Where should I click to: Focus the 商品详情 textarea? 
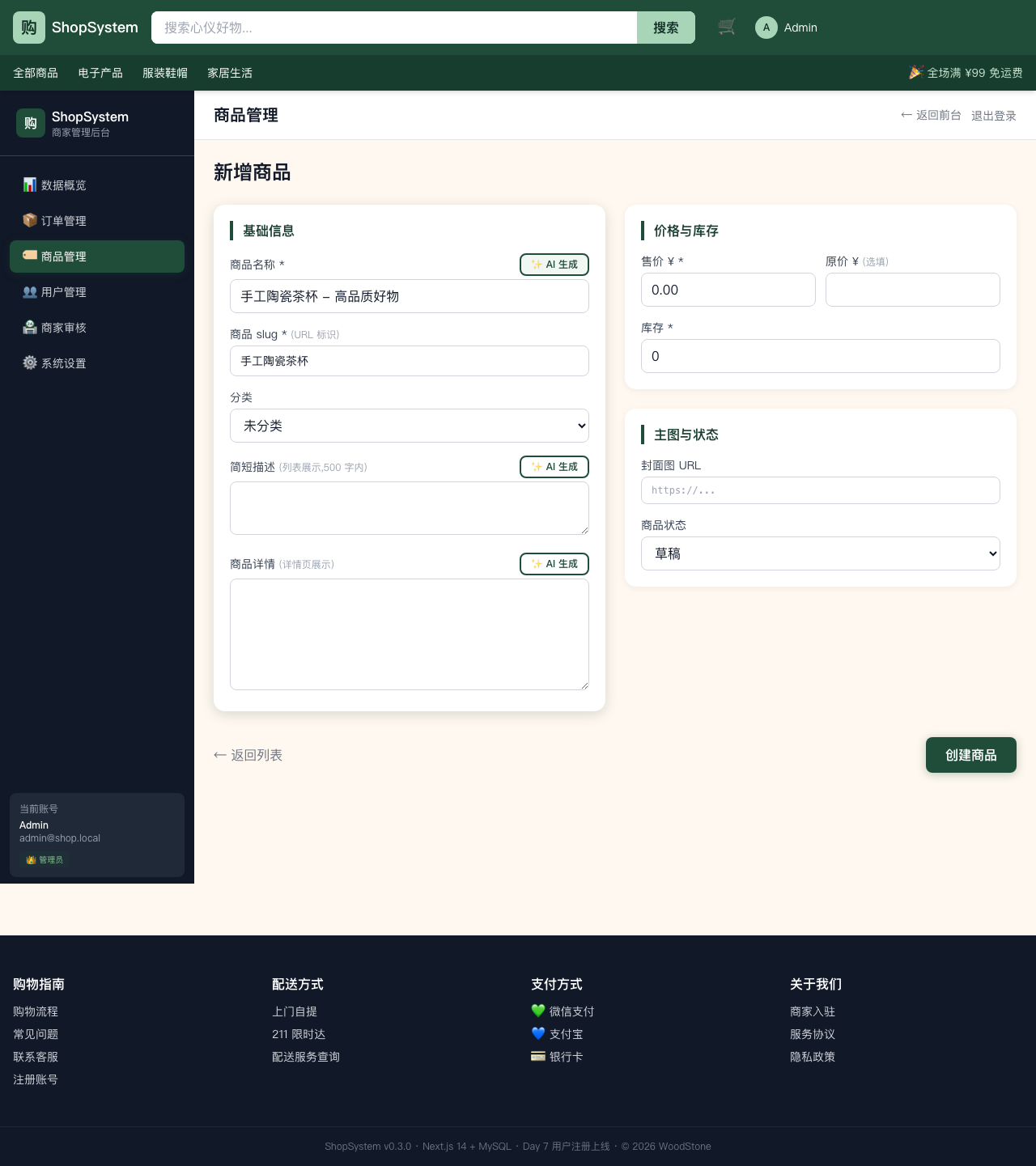pyautogui.click(x=410, y=634)
